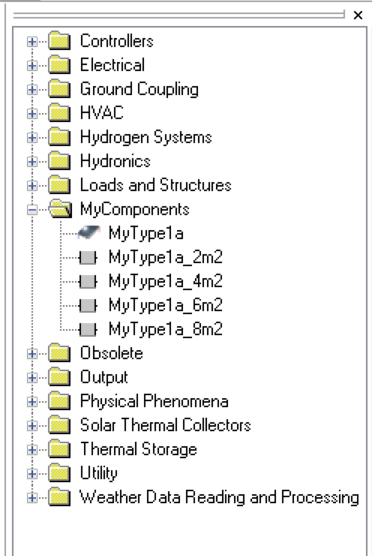Select the MyType1a_6m2 component icon
The height and width of the screenshot is (556, 372).
coord(88,305)
